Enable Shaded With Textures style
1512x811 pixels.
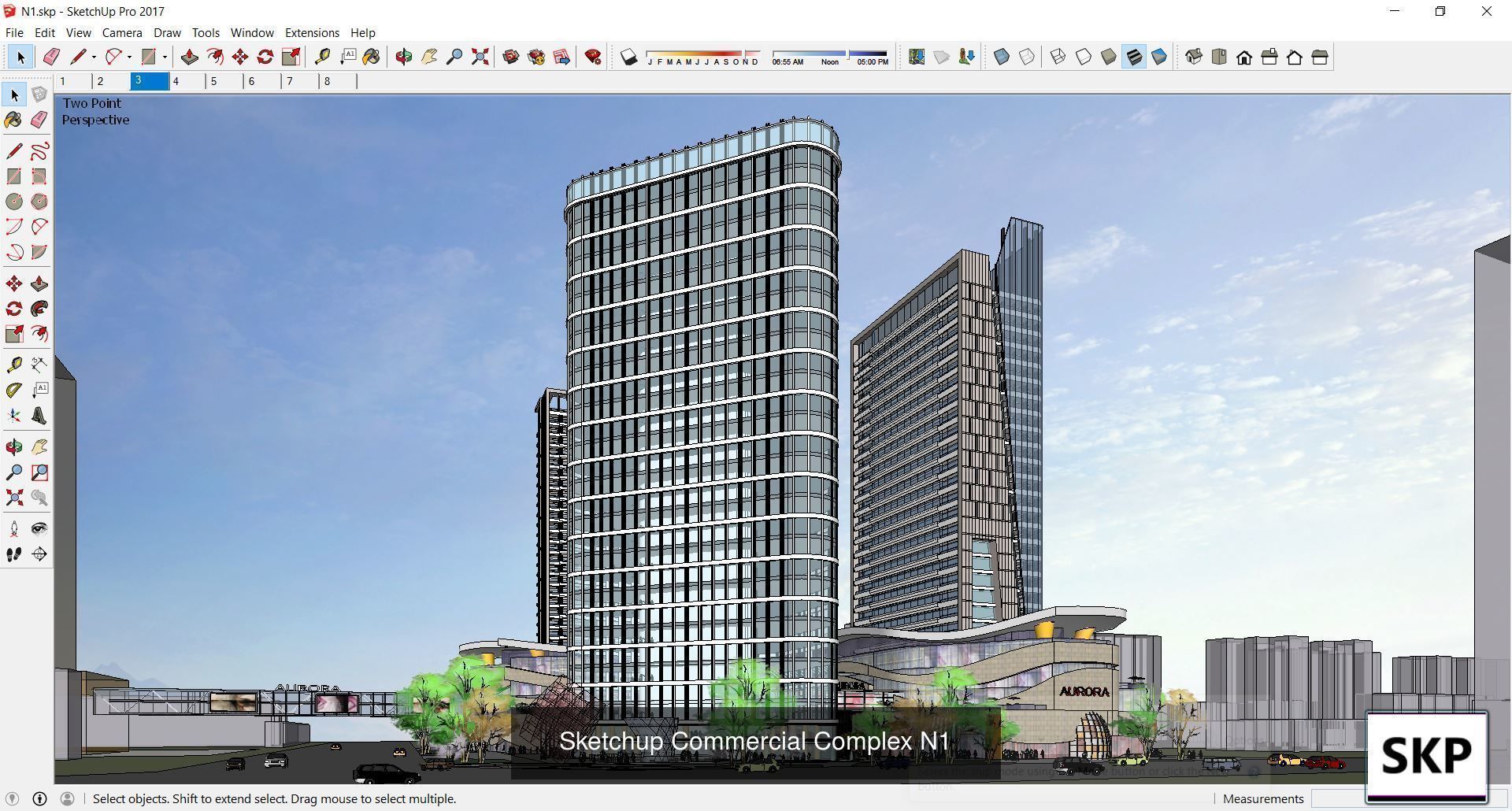coord(1134,57)
